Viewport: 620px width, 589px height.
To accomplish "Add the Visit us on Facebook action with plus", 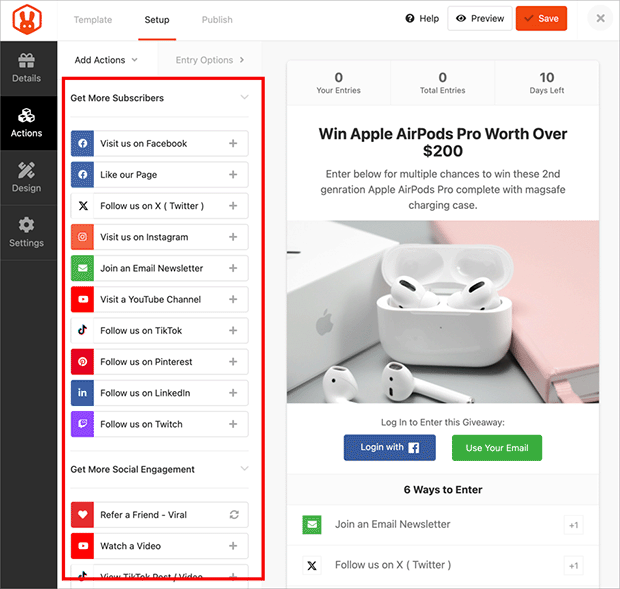I will (x=233, y=143).
